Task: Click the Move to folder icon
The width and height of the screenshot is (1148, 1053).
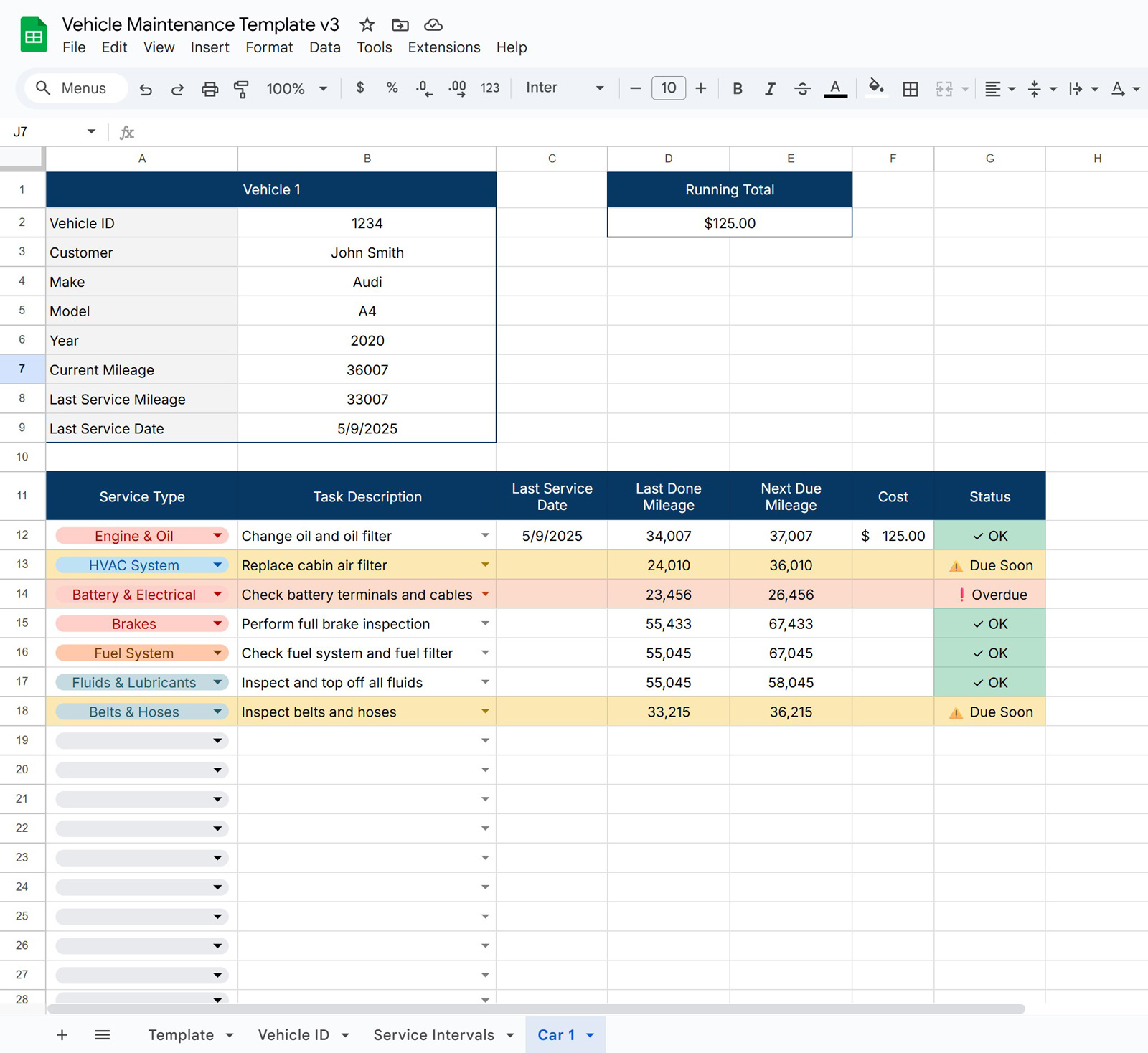Action: point(400,25)
